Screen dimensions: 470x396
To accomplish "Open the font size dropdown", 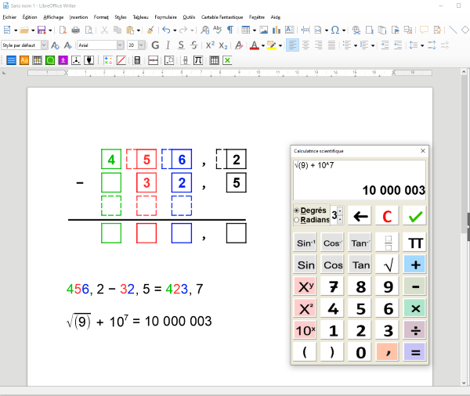I will coord(142,45).
